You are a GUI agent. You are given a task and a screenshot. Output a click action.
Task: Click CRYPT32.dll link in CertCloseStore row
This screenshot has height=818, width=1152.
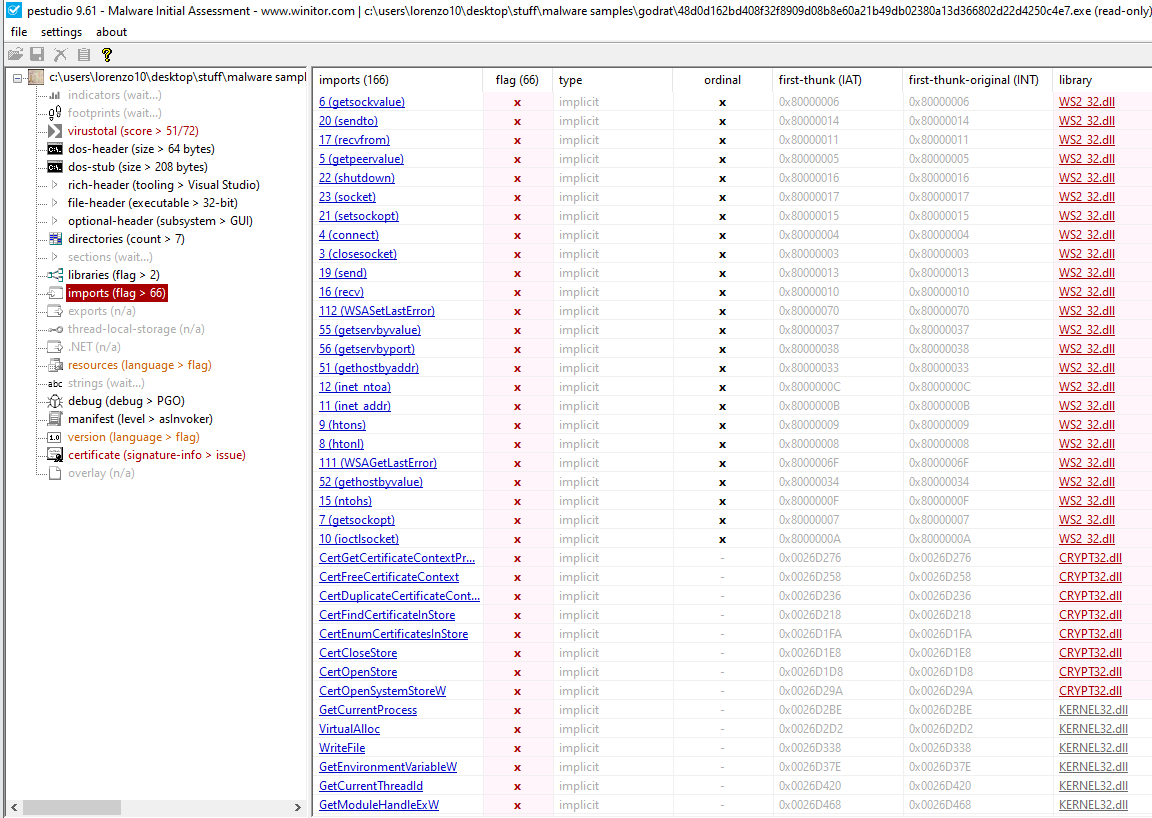[1090, 653]
